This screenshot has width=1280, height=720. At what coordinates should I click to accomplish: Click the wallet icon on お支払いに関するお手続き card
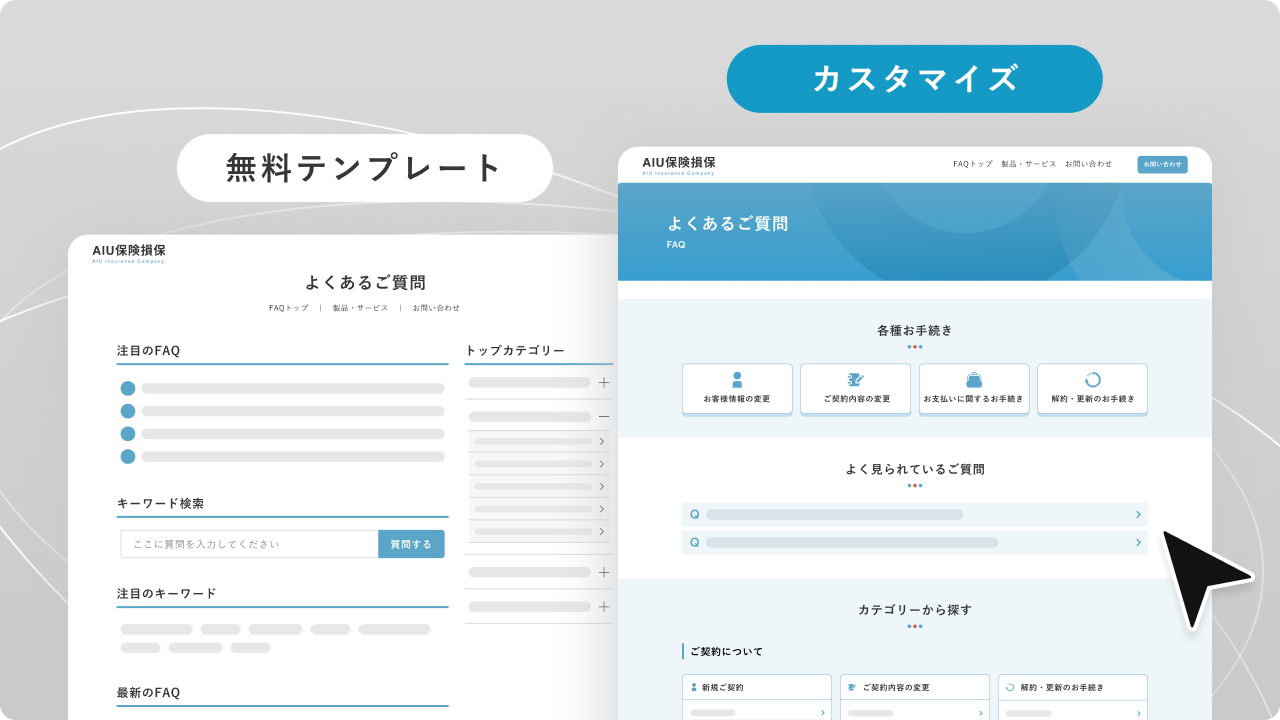pos(974,380)
